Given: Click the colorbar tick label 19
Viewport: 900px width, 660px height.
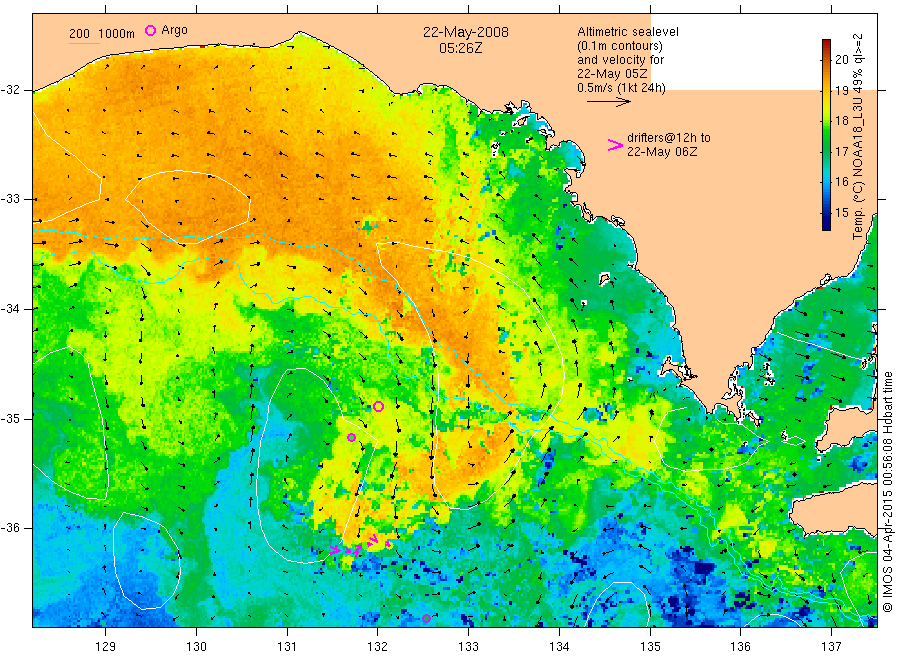Looking at the screenshot, I should pos(841,90).
